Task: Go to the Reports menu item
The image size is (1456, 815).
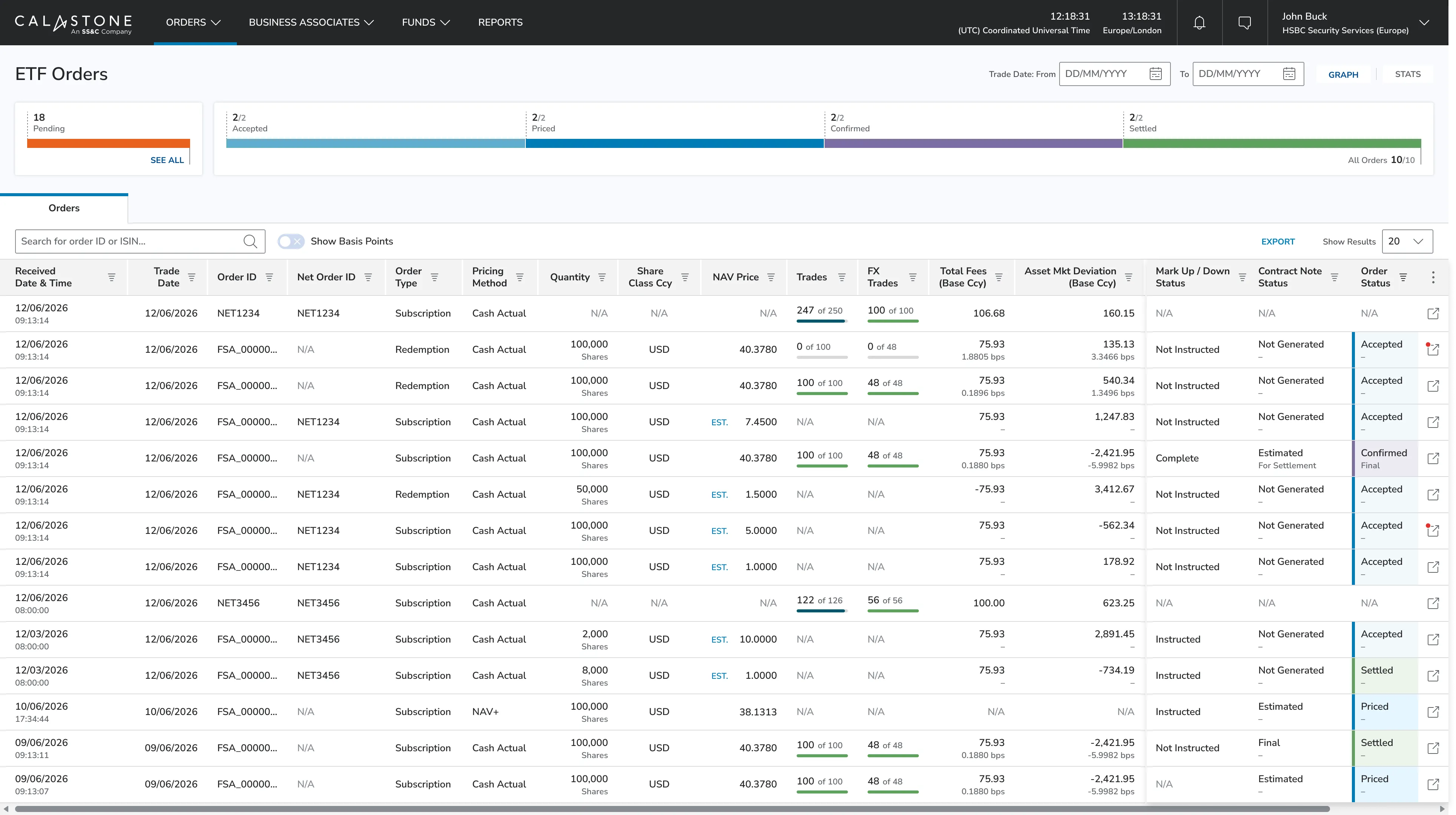Action: [500, 23]
